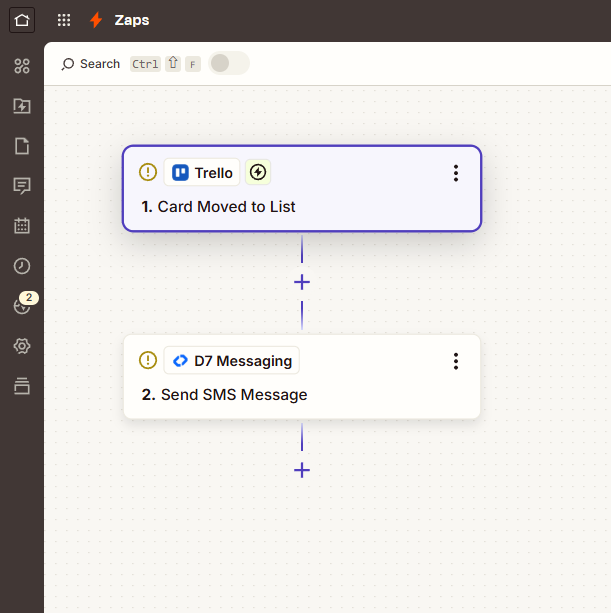Add a step between Trello and D7 Messaging
The image size is (611, 613).
(302, 282)
